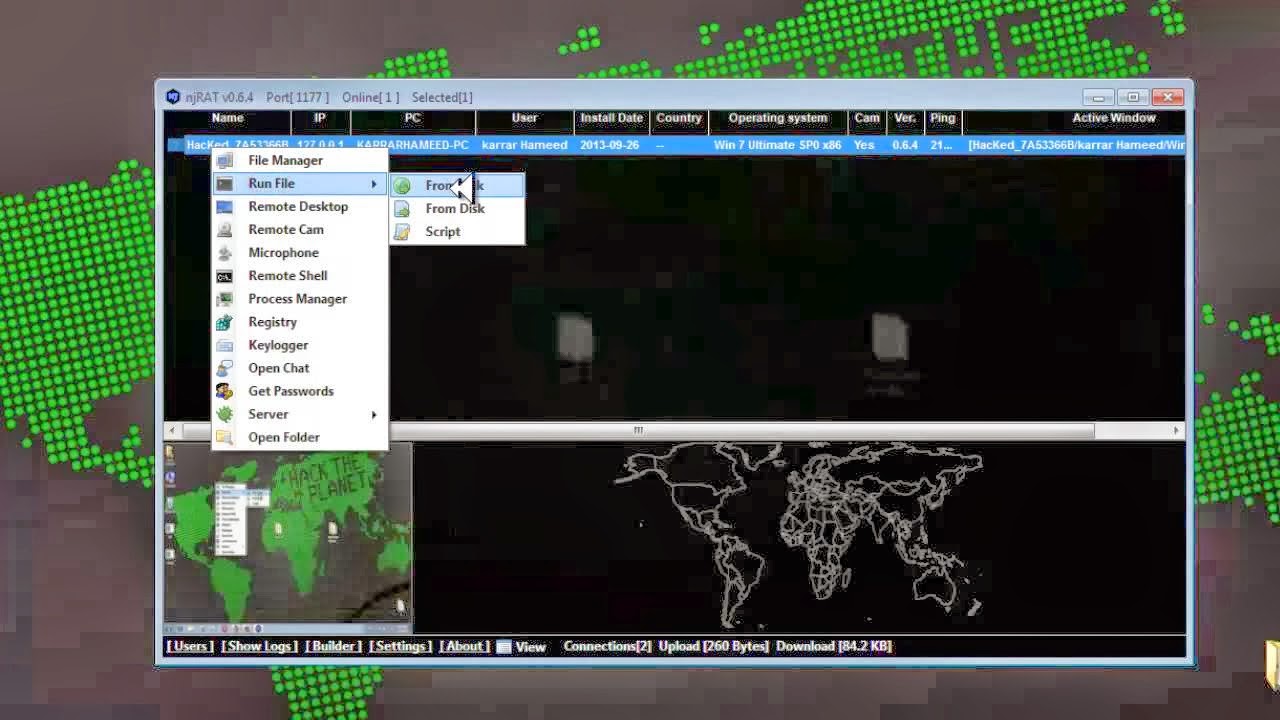Click the Keylogger keyboard icon

(225, 345)
